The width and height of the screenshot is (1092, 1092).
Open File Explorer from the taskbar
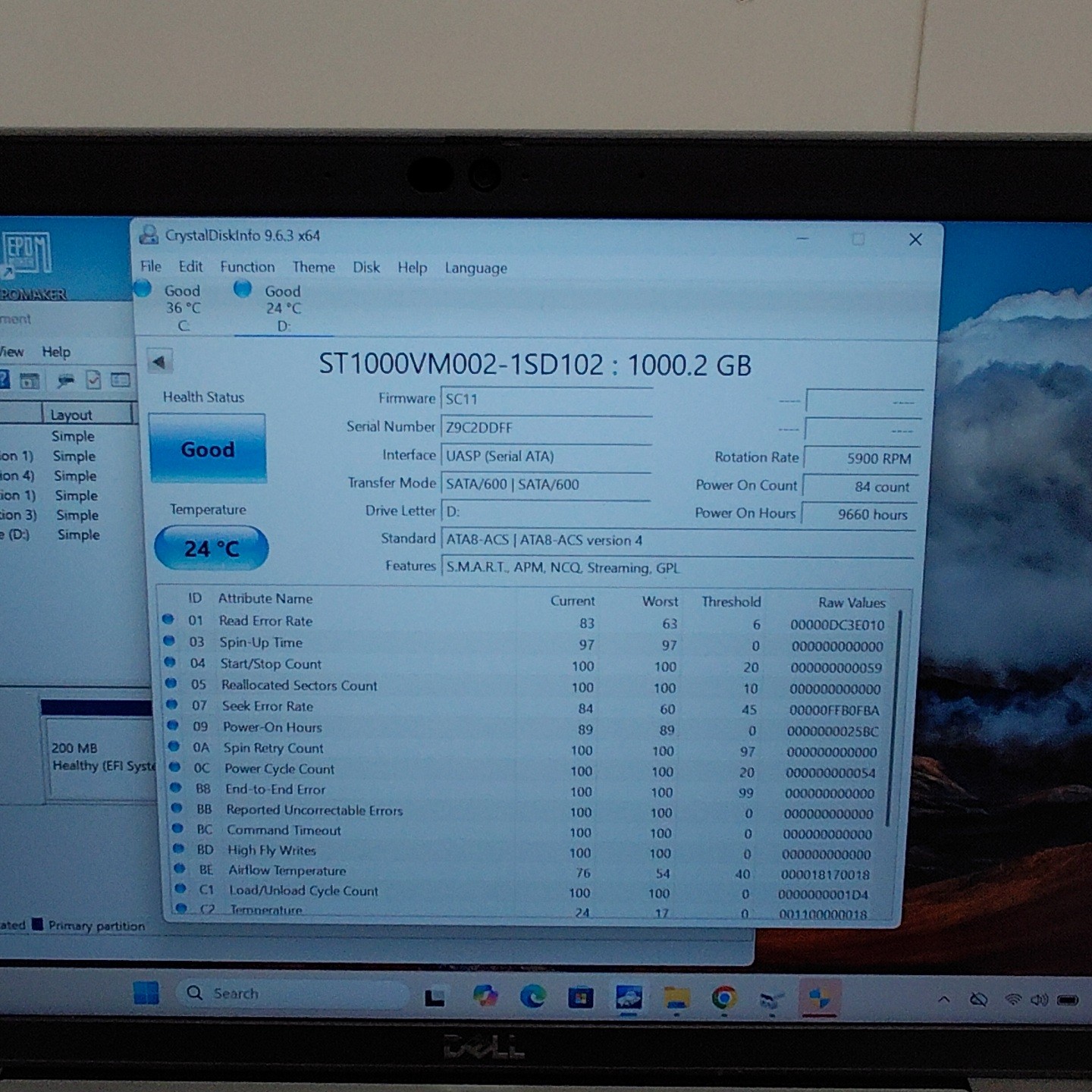(x=676, y=999)
